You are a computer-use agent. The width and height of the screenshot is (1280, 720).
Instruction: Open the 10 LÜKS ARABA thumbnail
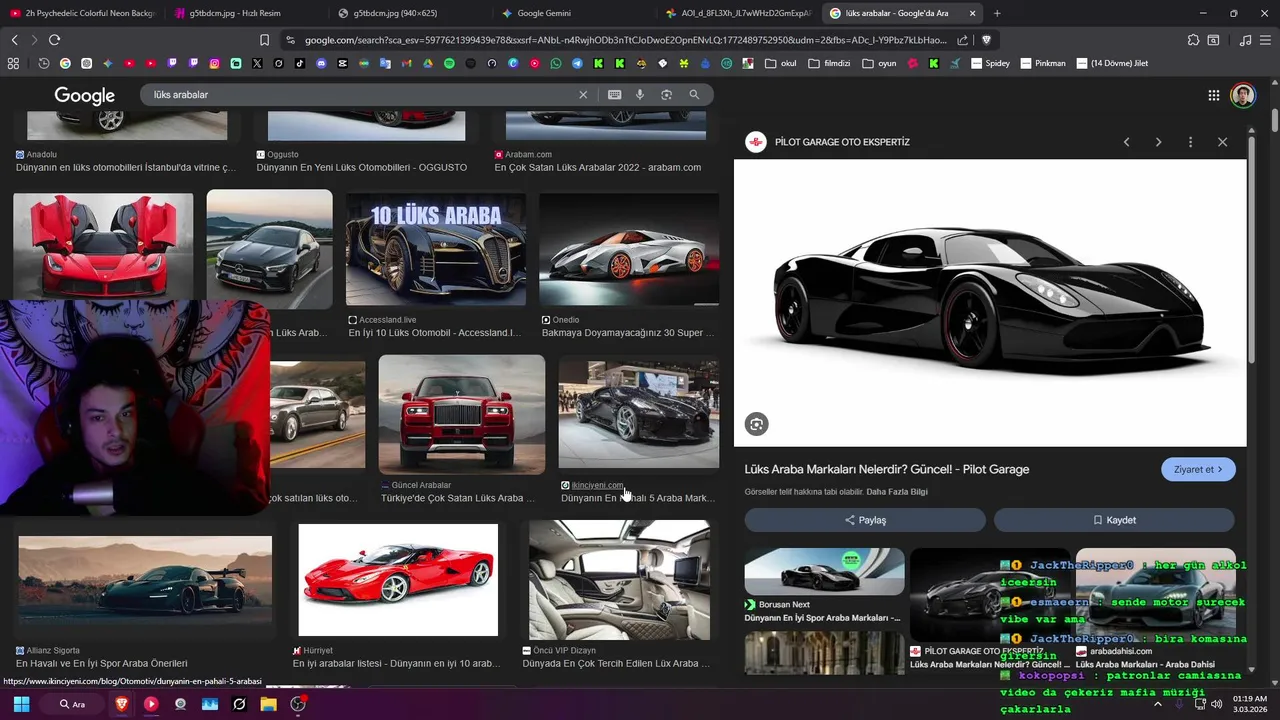click(436, 249)
